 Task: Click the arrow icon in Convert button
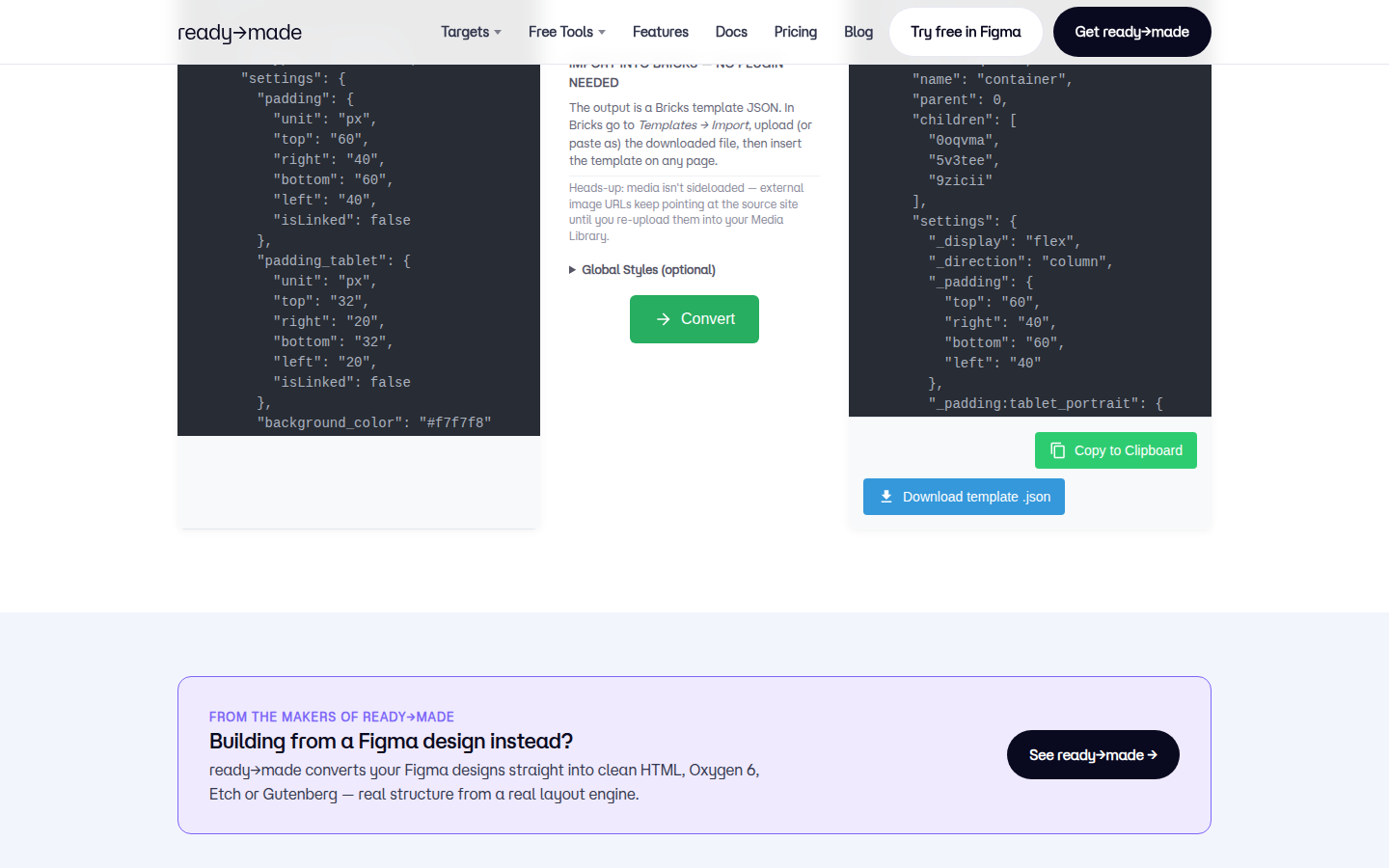point(663,319)
